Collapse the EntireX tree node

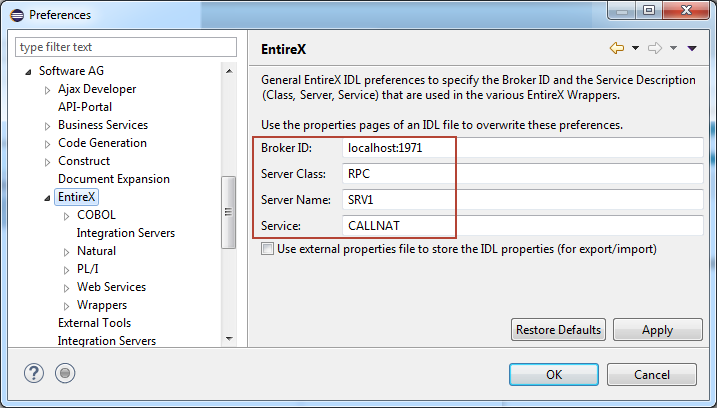pos(47,198)
